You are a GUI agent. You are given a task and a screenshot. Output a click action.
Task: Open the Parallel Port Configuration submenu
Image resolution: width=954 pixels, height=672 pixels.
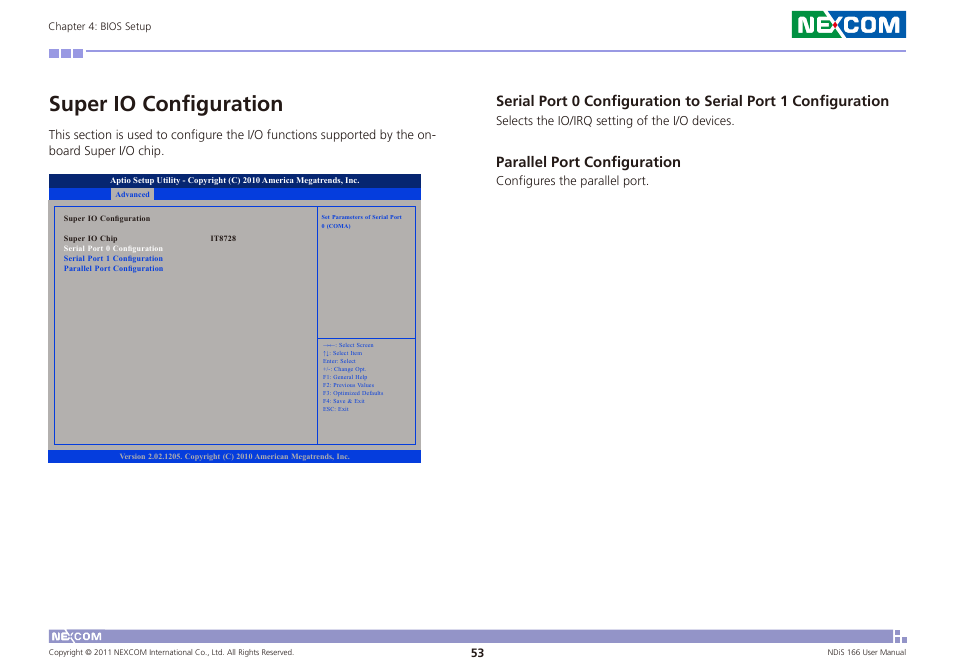pyautogui.click(x=113, y=268)
